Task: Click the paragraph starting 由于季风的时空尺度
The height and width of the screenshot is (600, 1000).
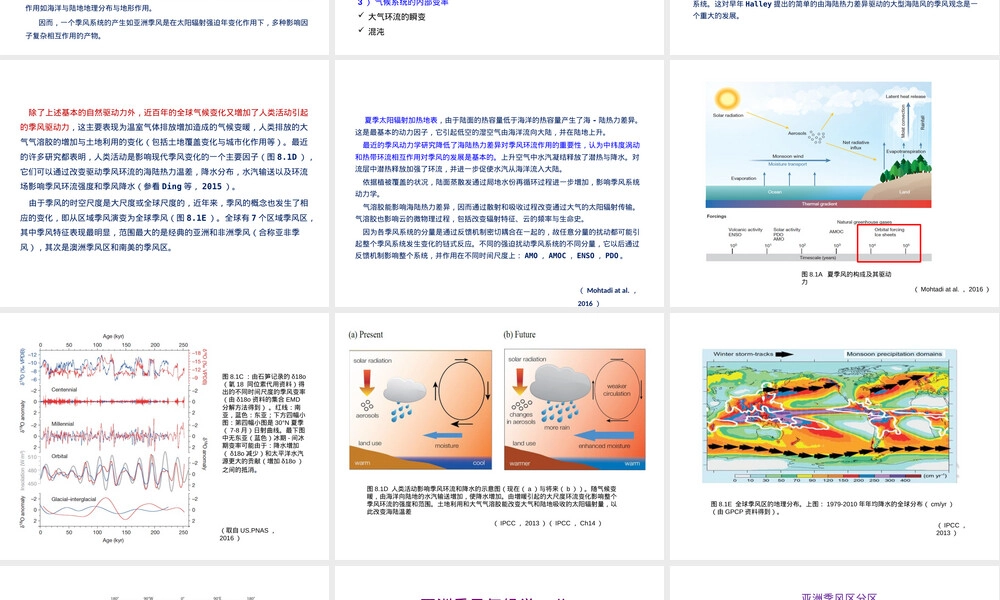Action: pyautogui.click(x=166, y=225)
